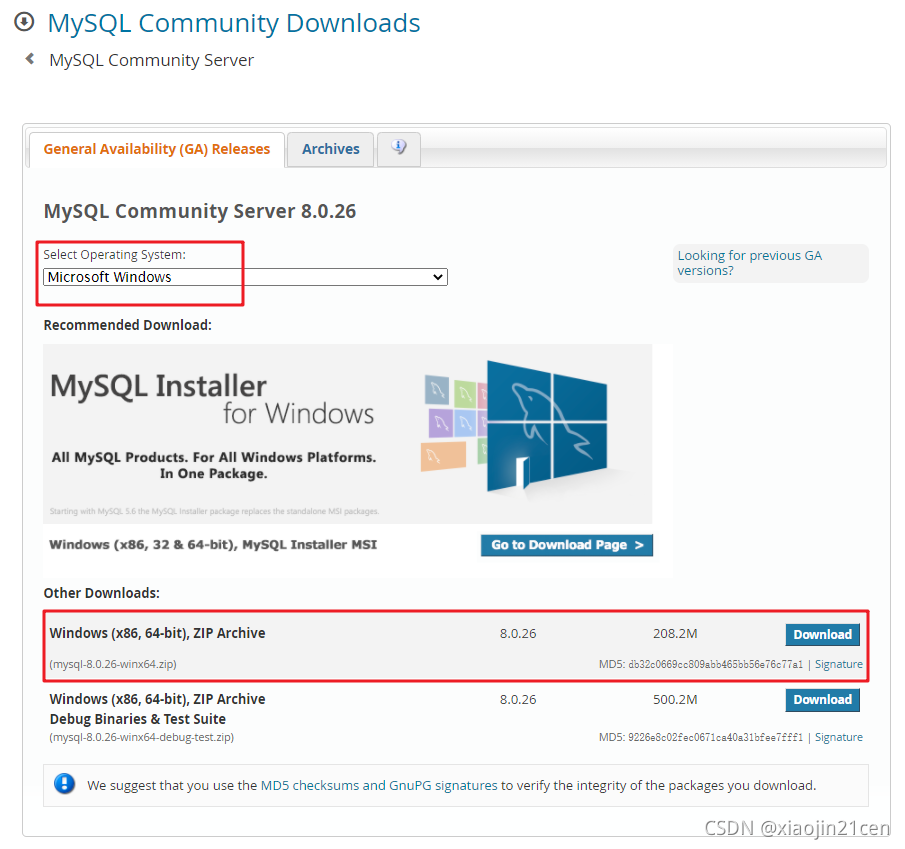The image size is (905, 849).
Task: Click the Other Downloads label
Action: 102,593
